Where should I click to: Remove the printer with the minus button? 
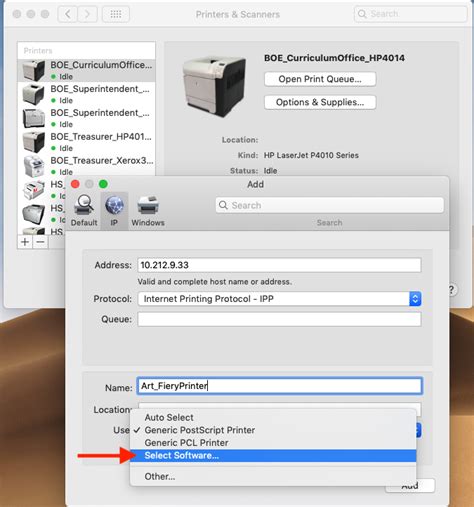click(x=40, y=242)
